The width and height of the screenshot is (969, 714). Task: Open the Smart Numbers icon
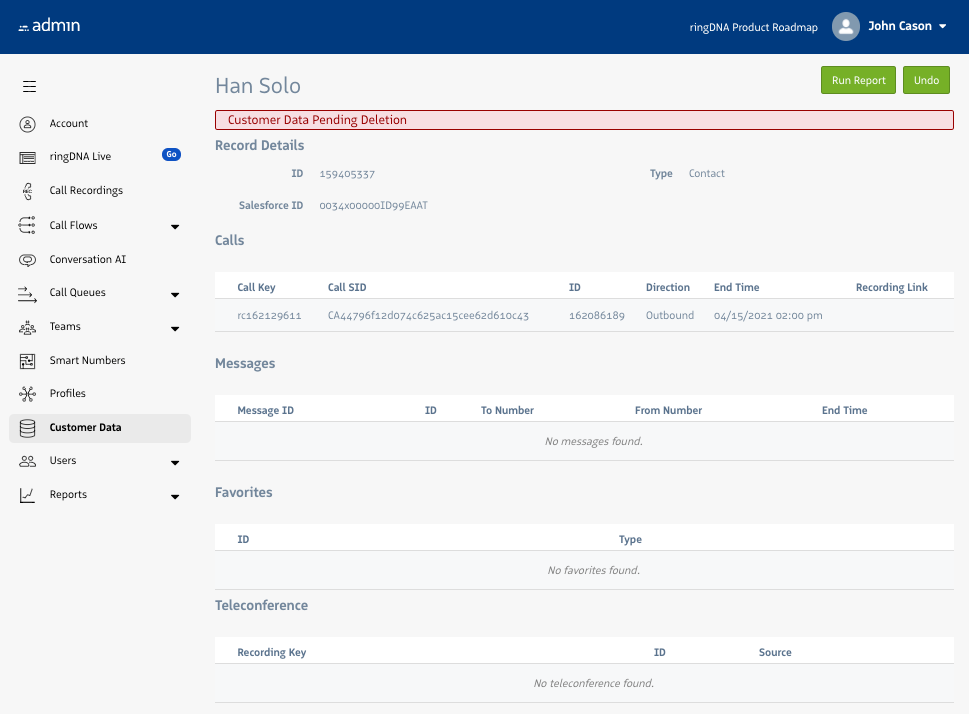[28, 361]
